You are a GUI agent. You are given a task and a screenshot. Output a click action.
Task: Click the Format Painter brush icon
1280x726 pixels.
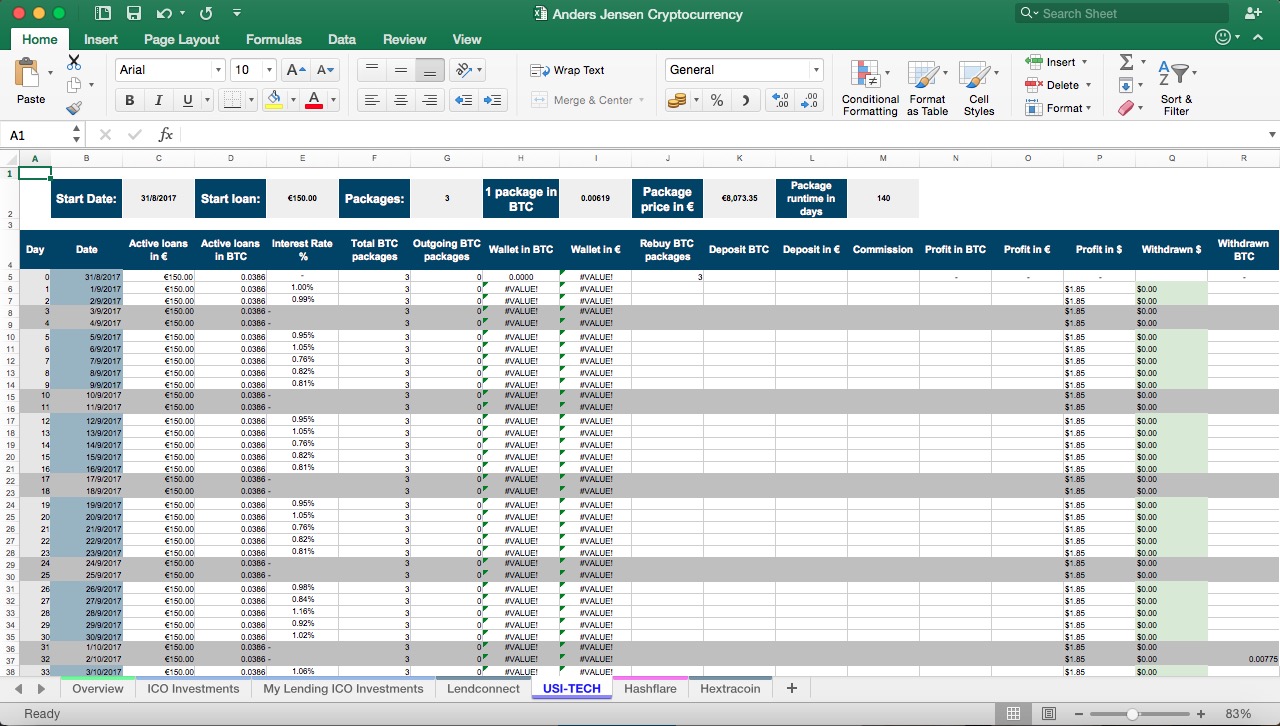74,108
